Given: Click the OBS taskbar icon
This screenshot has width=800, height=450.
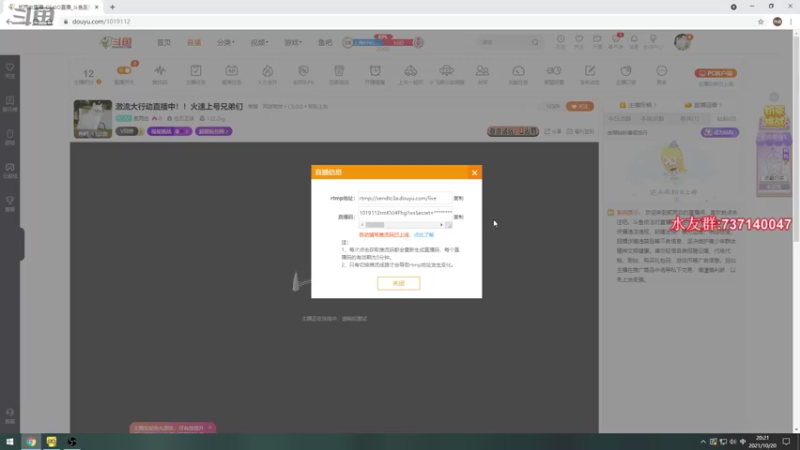Looking at the screenshot, I should tap(72, 441).
